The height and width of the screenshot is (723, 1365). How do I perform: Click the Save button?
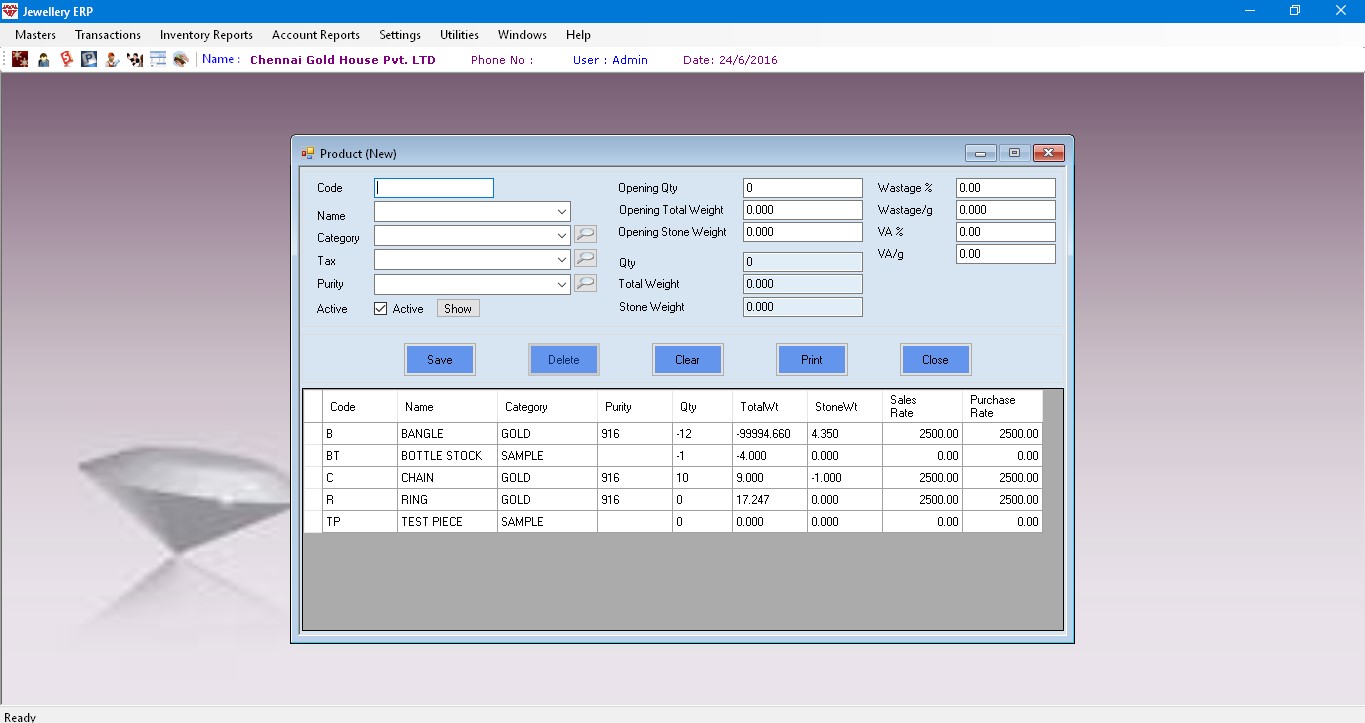click(x=440, y=360)
